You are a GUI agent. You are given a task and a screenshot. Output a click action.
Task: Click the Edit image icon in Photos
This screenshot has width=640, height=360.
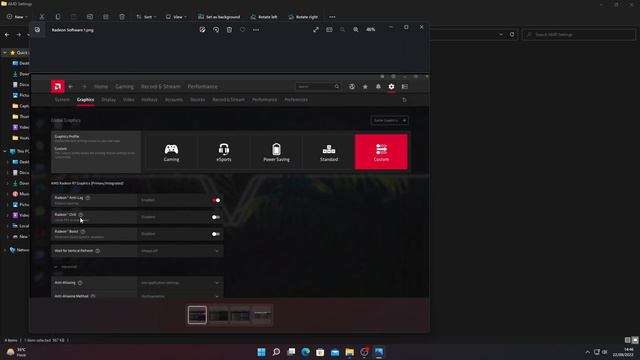pos(202,30)
